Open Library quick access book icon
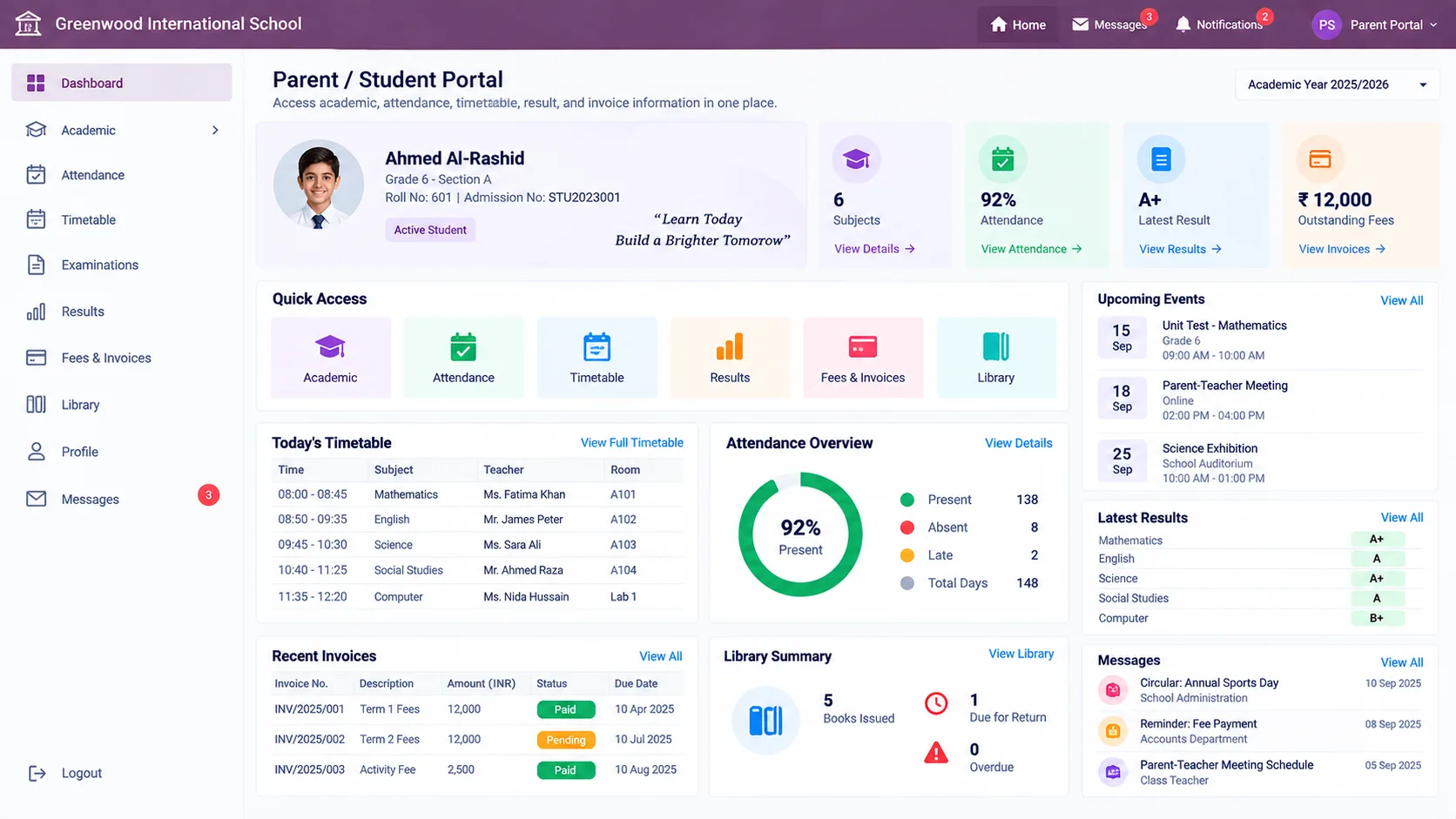The image size is (1456, 819). pyautogui.click(x=996, y=346)
